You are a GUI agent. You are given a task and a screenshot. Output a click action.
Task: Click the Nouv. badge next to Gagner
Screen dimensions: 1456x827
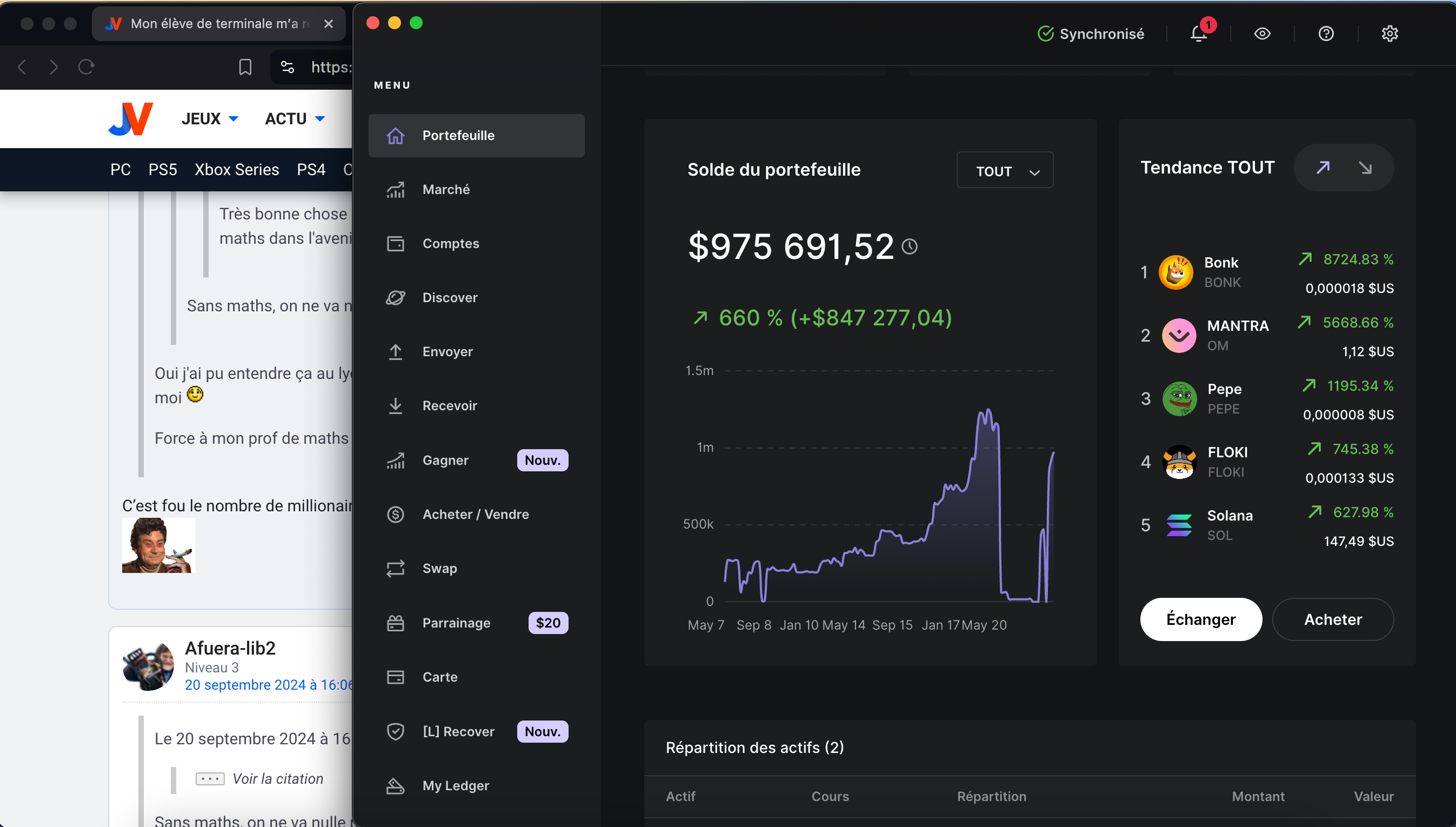point(542,460)
